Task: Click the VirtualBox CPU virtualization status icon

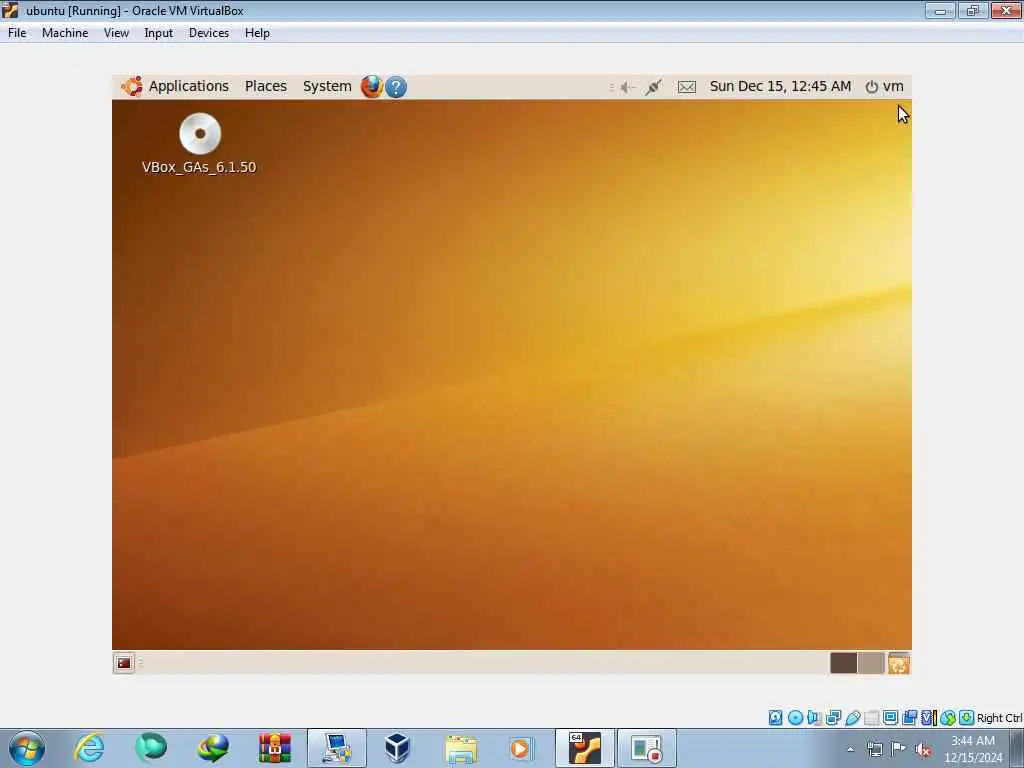Action: coord(929,718)
